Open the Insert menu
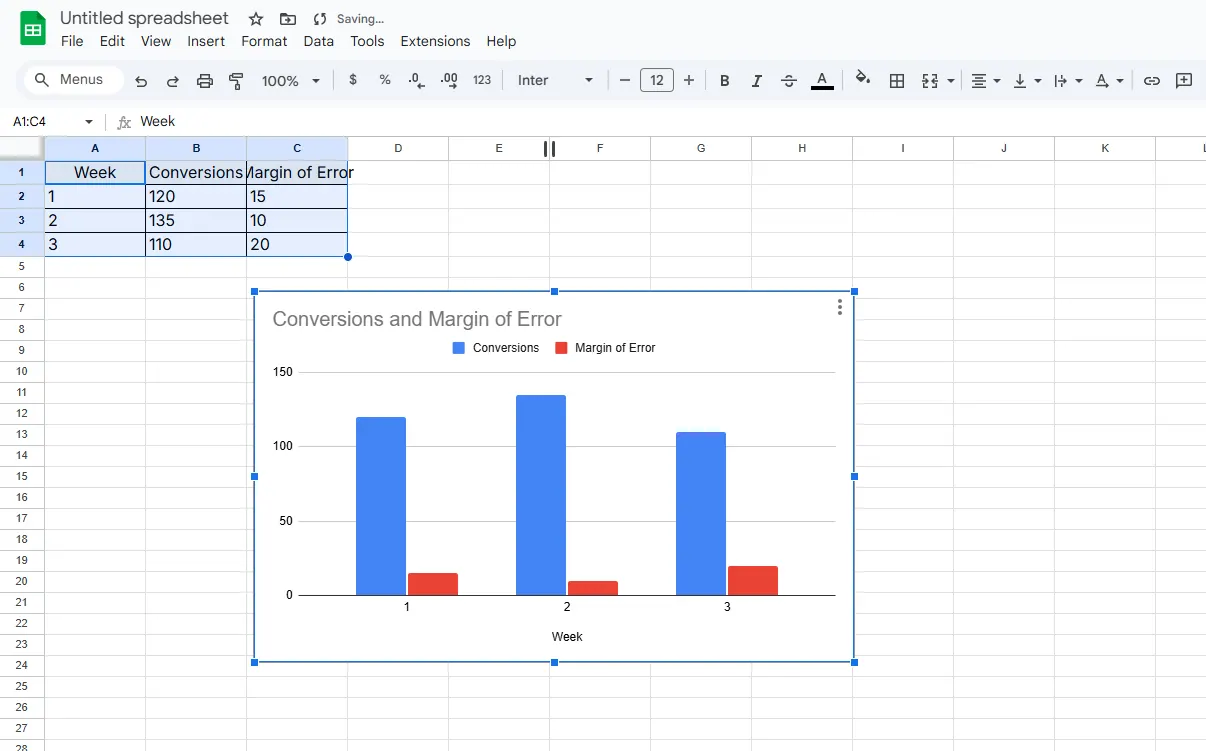 click(x=206, y=41)
